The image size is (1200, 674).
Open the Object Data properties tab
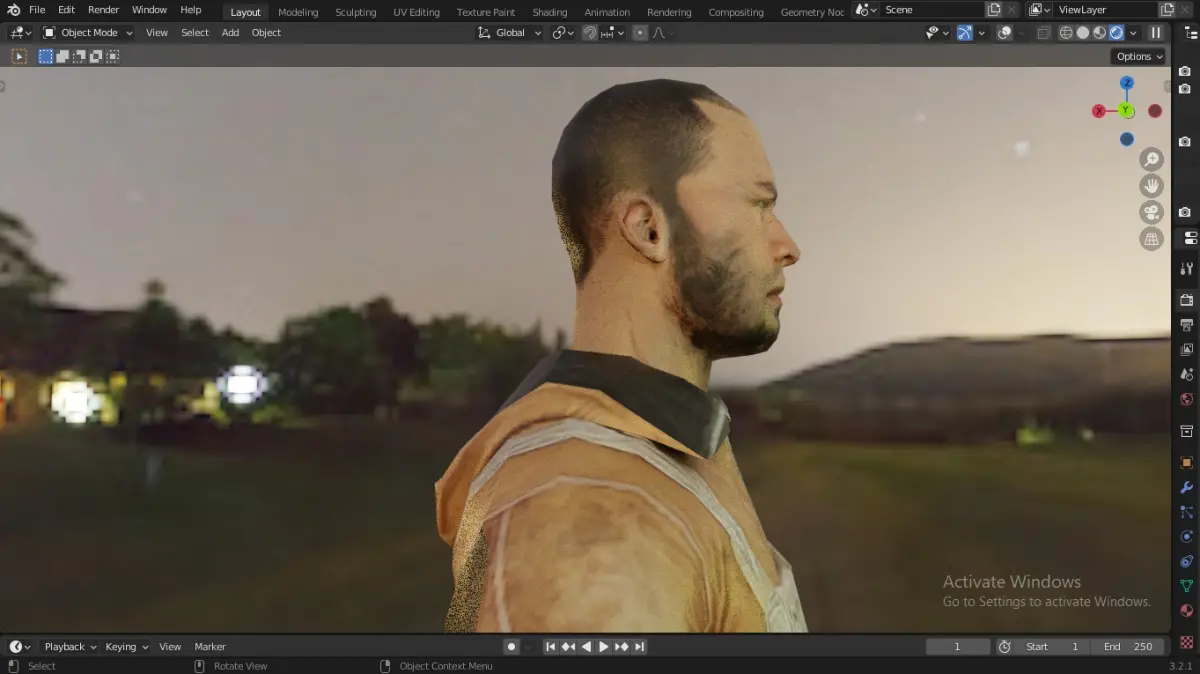(x=1187, y=586)
